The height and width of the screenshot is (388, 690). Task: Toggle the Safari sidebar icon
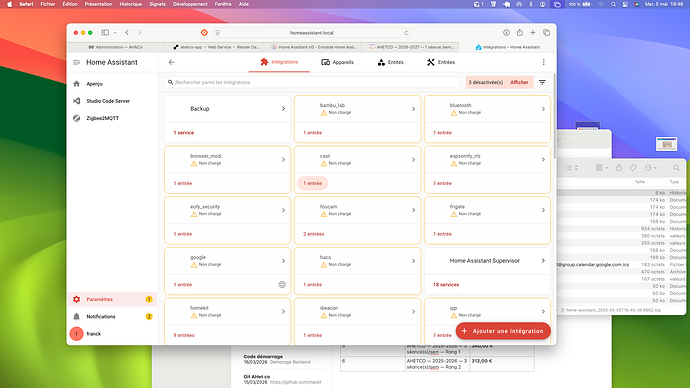tap(105, 33)
